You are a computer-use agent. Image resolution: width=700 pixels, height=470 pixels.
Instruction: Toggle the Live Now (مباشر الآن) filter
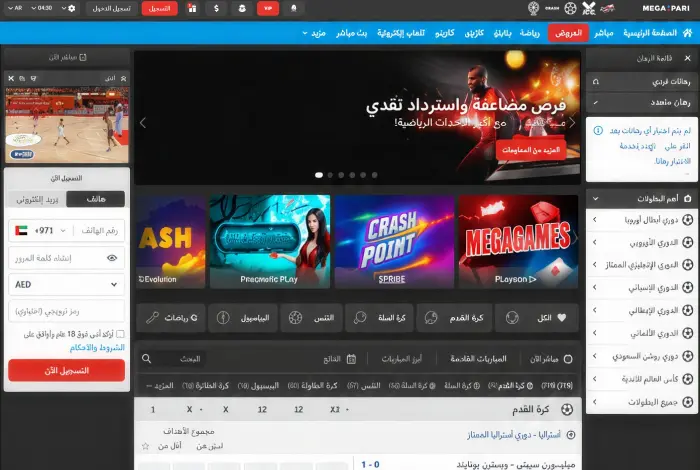pyautogui.click(x=551, y=359)
